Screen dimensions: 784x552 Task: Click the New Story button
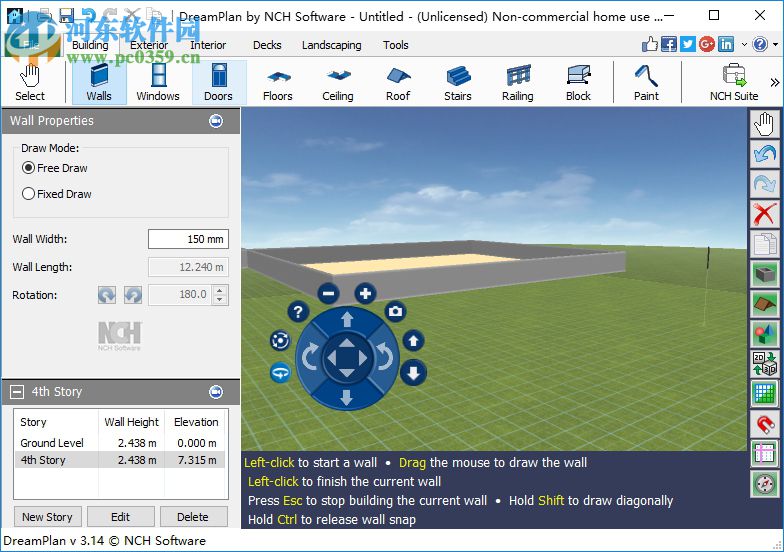coord(47,517)
